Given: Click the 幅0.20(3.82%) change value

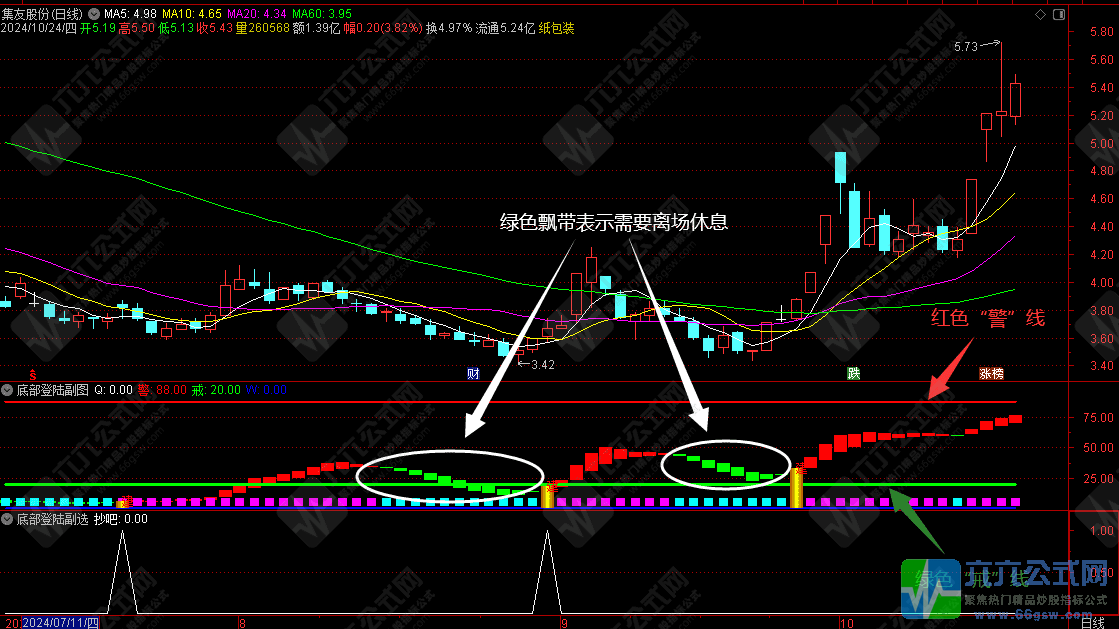Looking at the screenshot, I should (x=383, y=29).
